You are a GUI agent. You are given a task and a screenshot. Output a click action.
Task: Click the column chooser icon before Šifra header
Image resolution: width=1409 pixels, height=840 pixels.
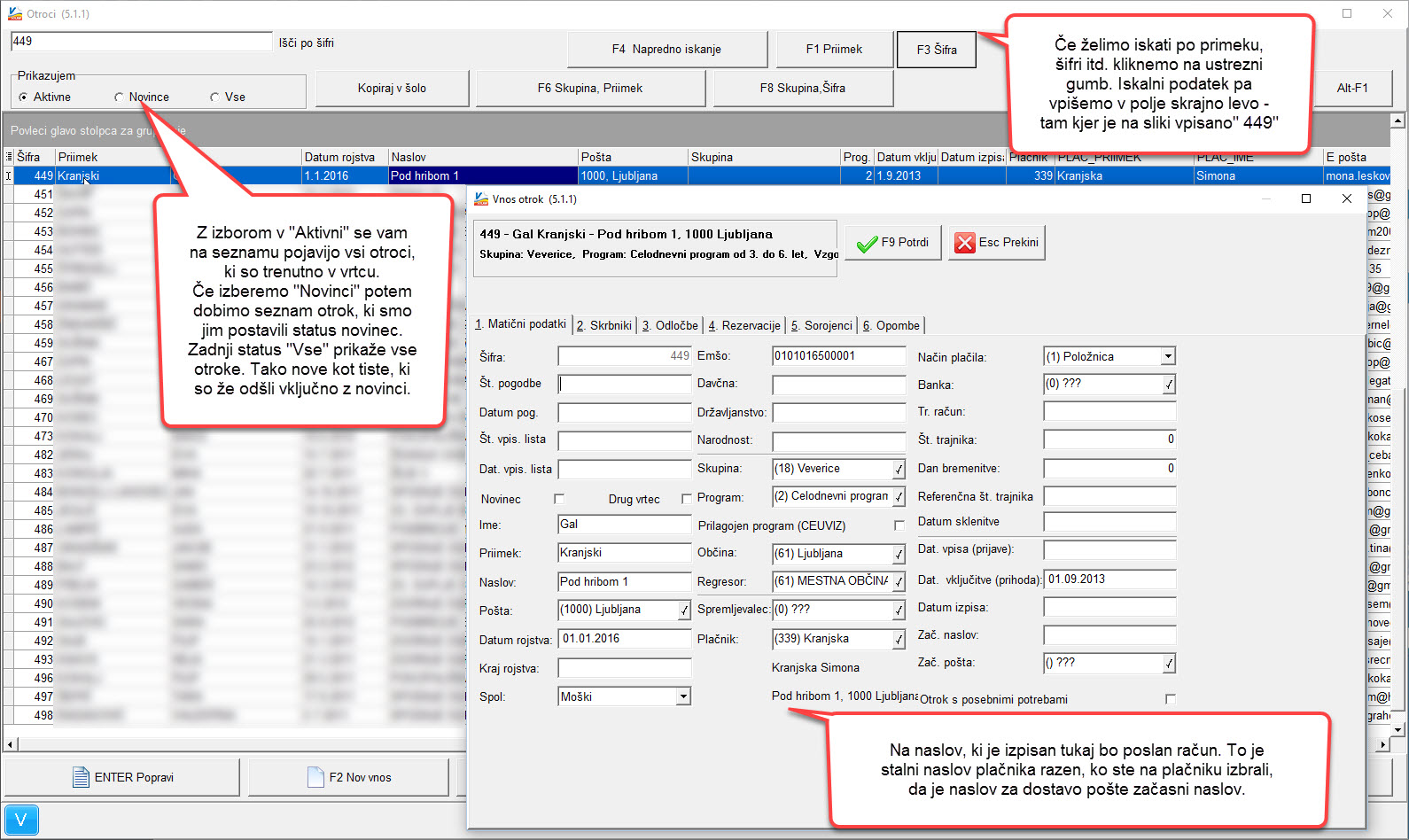pos(9,157)
